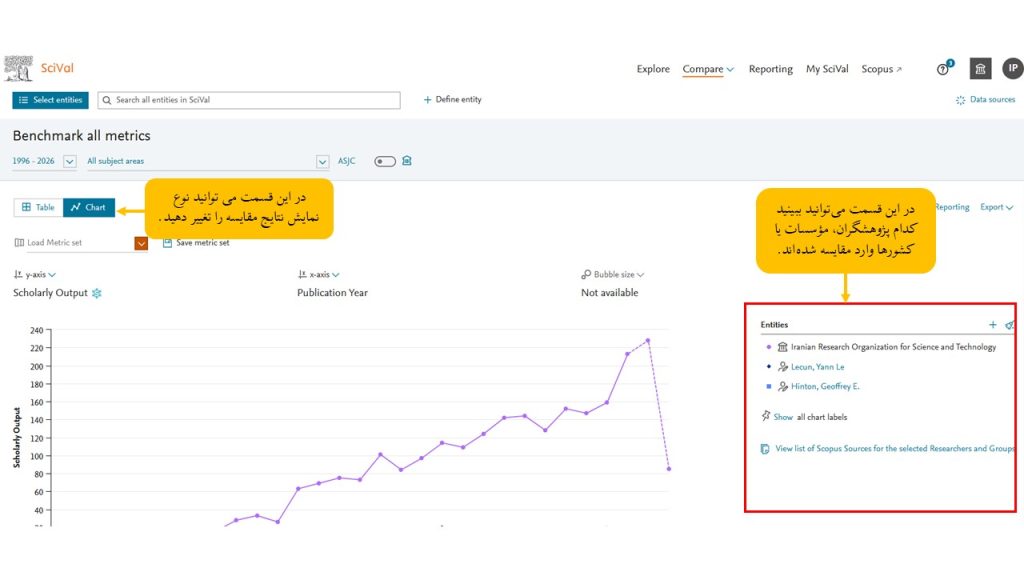This screenshot has width=1024, height=576.
Task: Toggle the ASJC switch
Action: 385,161
